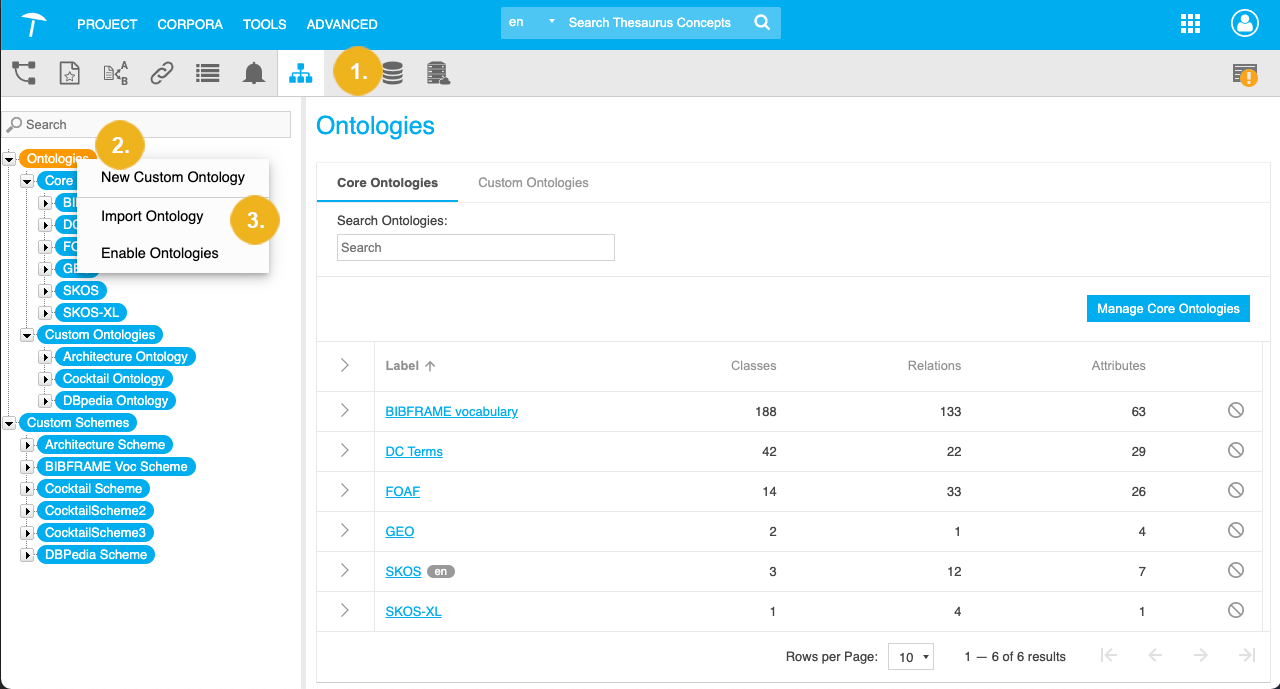
Task: Toggle disabled state for FOAF ontology
Action: [1235, 490]
